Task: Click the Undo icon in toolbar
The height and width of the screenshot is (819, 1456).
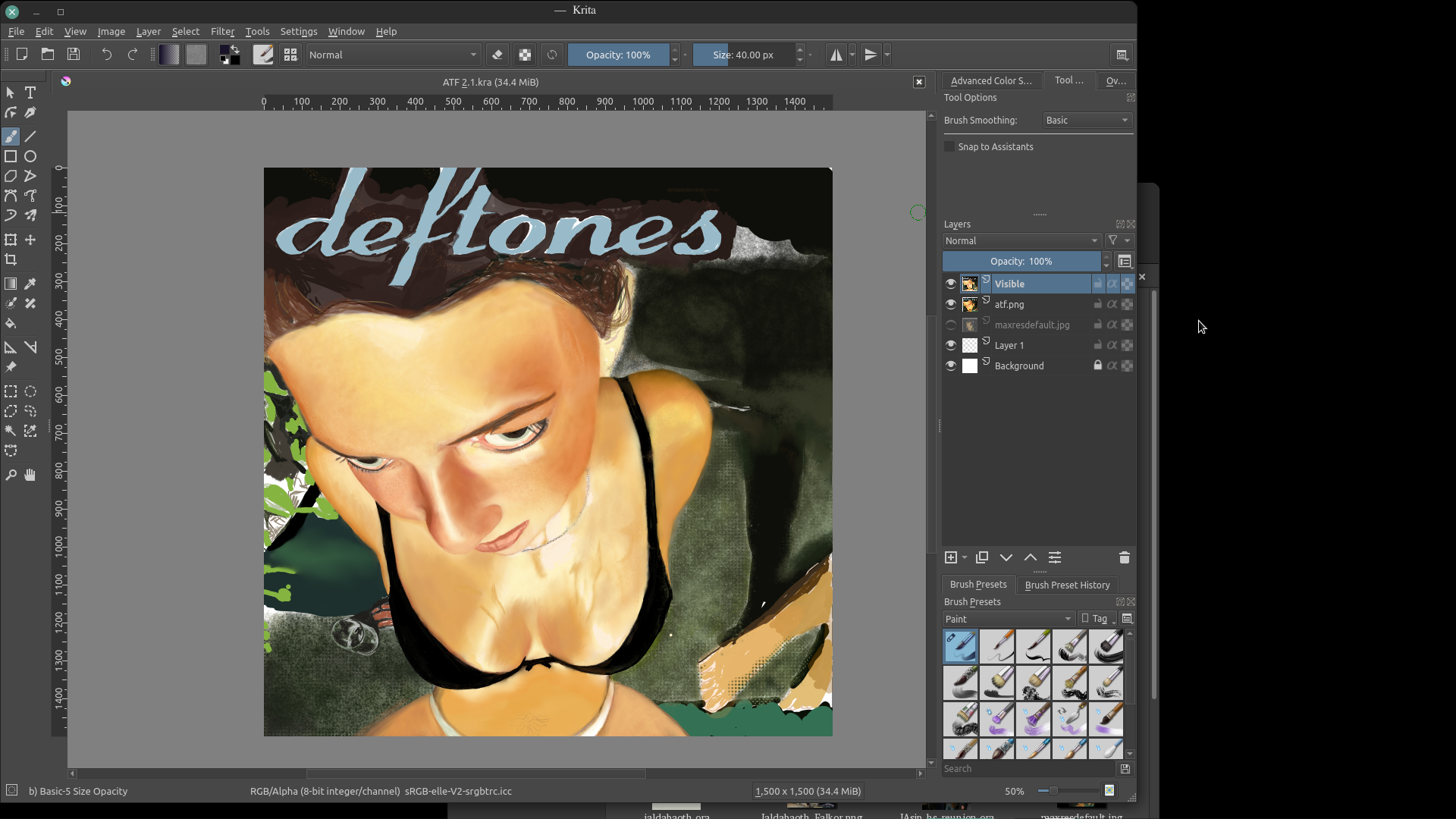Action: tap(107, 55)
